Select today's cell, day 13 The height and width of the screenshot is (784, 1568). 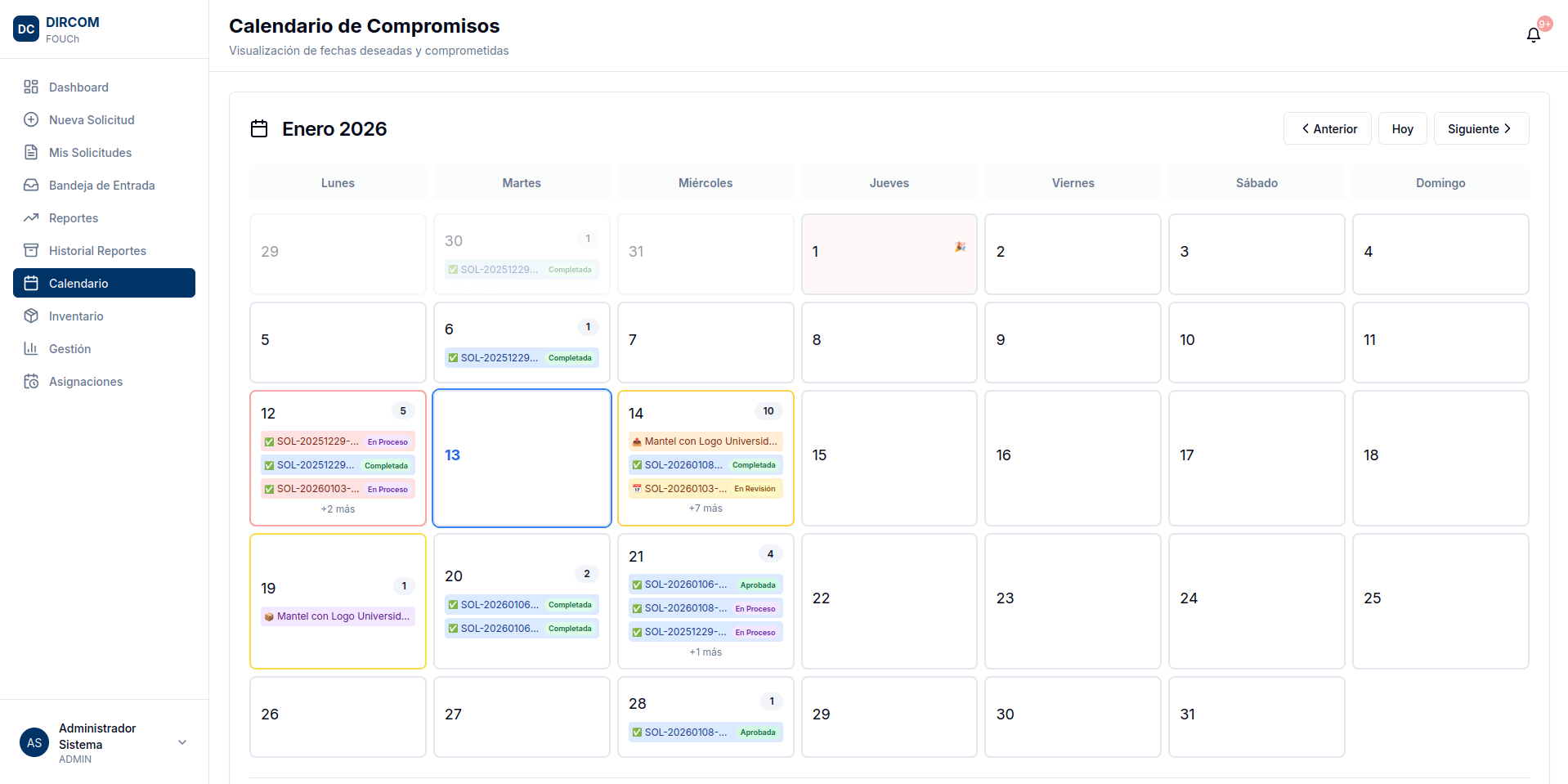(x=522, y=458)
